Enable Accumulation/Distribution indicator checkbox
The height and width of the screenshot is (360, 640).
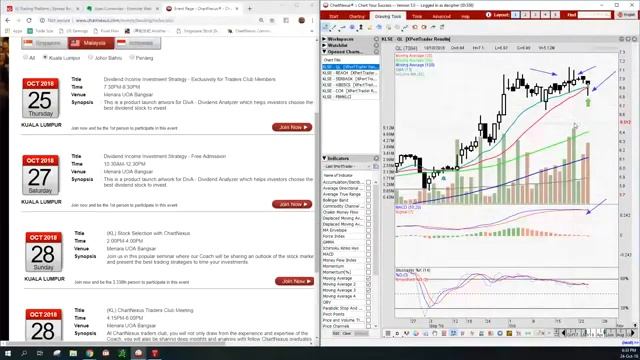[x=369, y=182]
